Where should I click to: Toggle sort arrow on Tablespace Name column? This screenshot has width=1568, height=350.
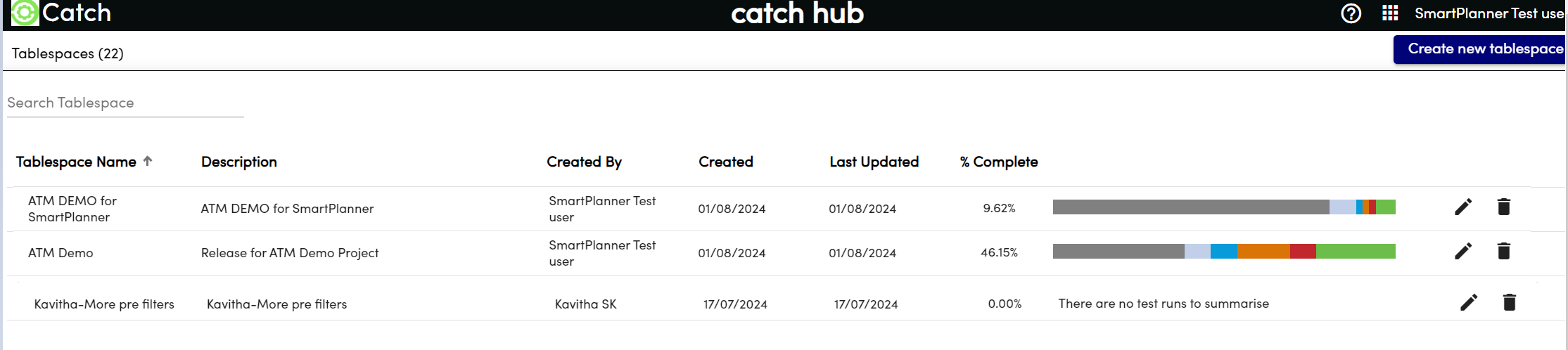click(x=148, y=161)
